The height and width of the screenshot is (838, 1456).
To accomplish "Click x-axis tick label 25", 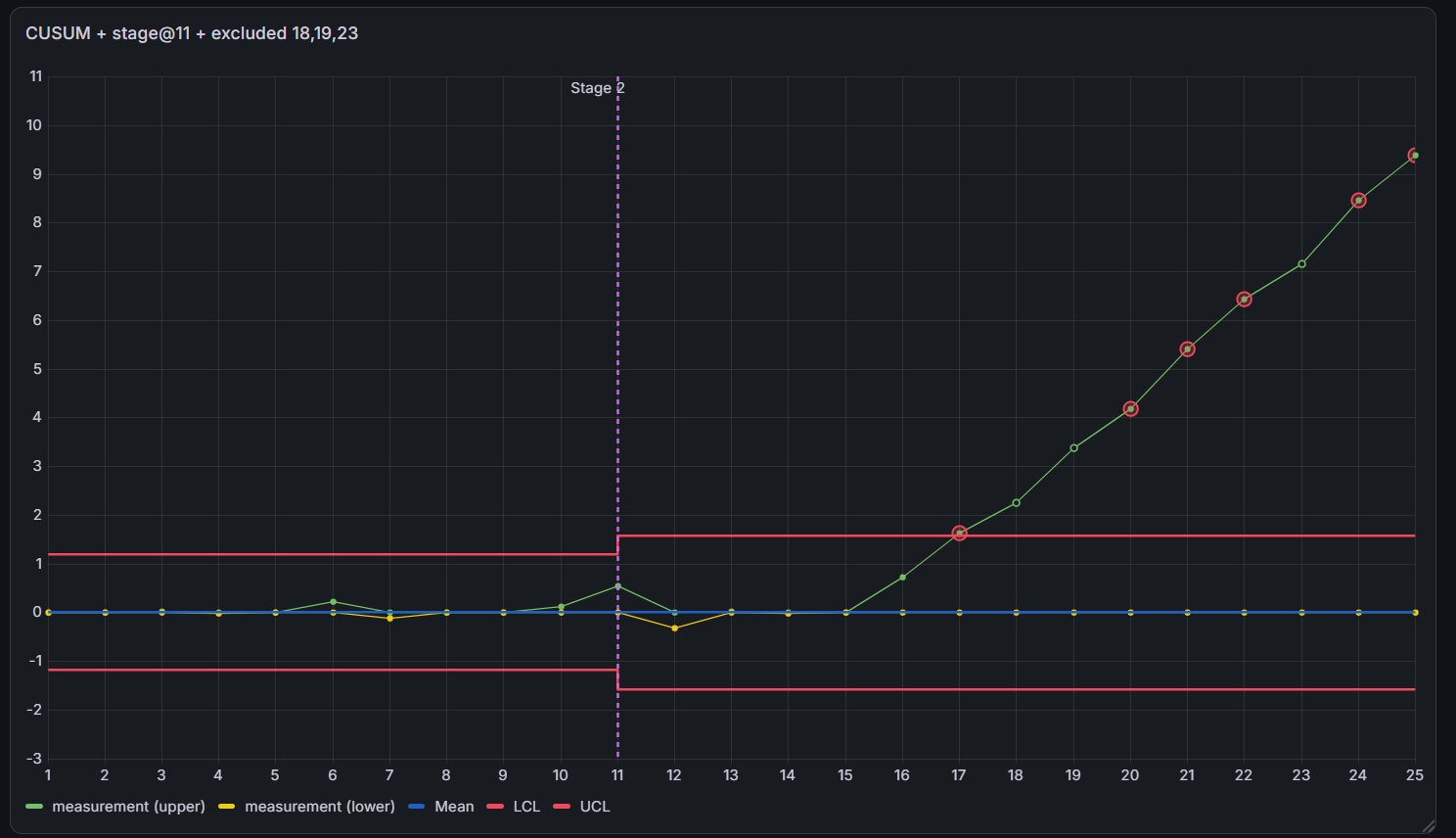I will [1414, 775].
